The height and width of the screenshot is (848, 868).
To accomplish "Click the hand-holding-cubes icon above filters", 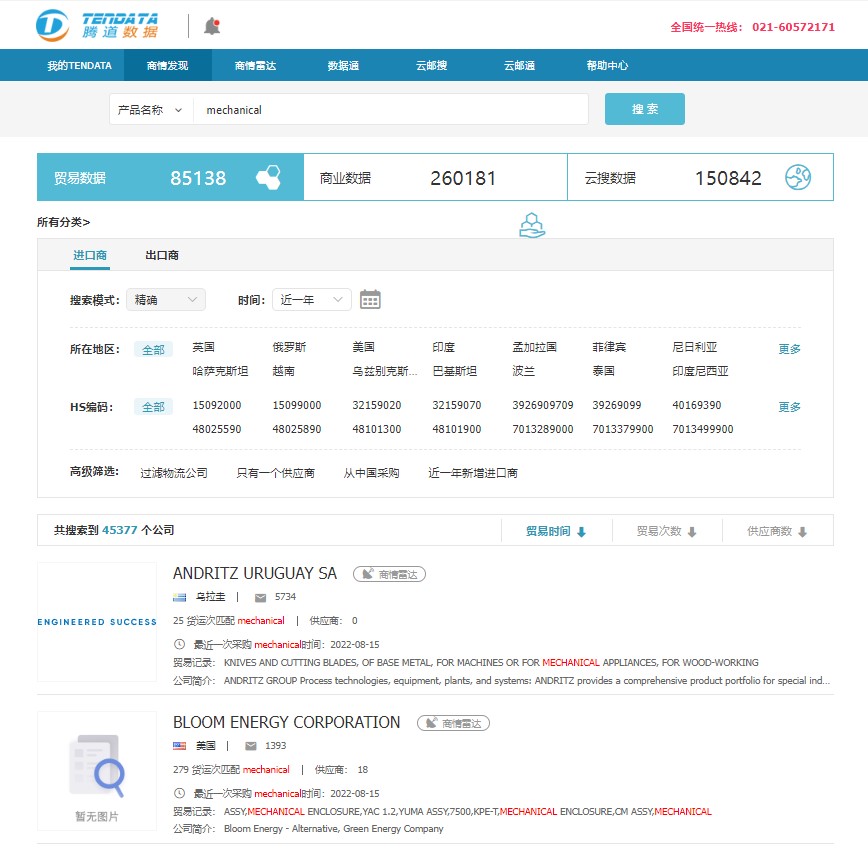I will [x=532, y=225].
